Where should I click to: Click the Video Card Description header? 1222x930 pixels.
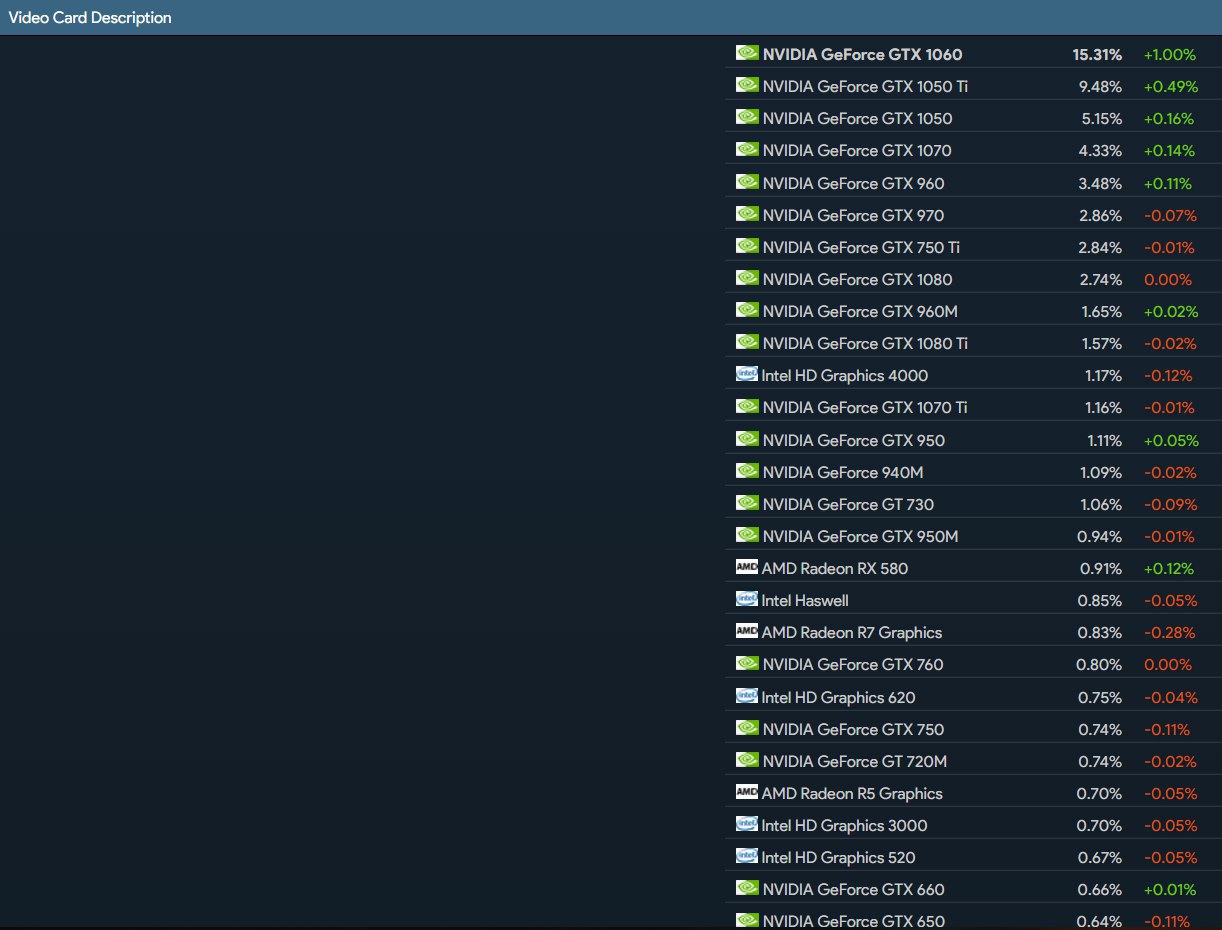tap(90, 18)
